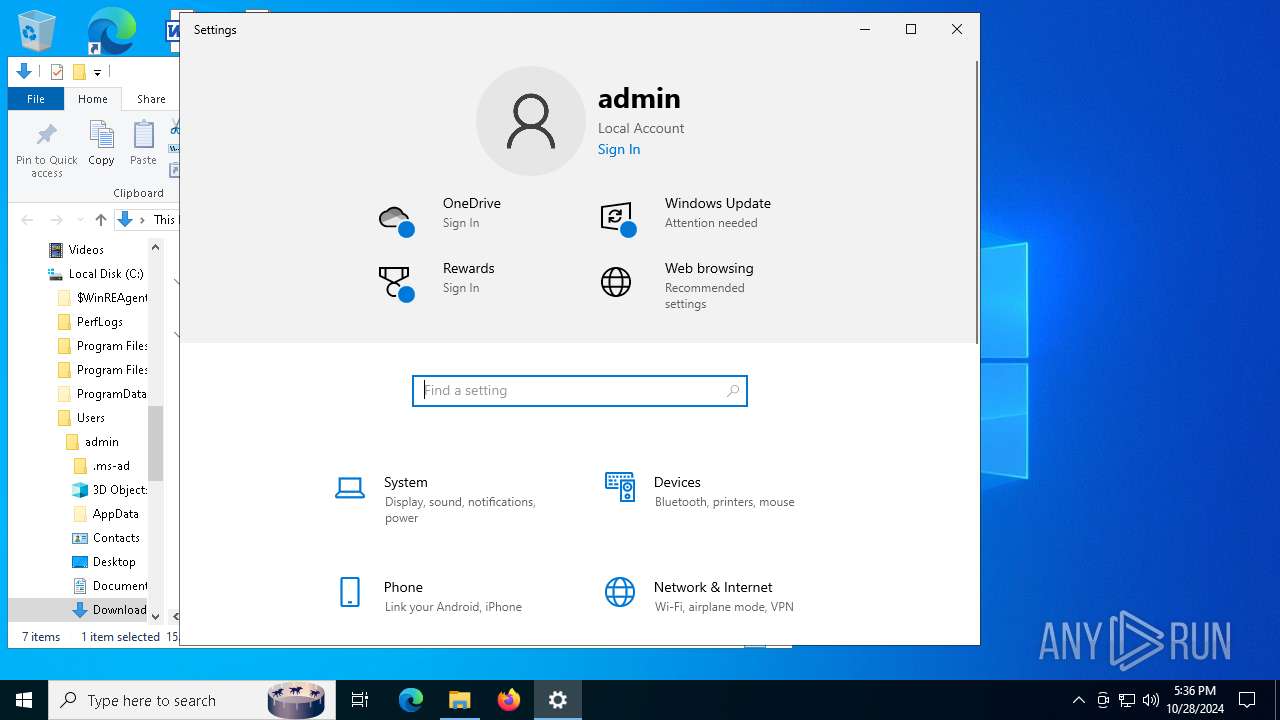Click the OneDrive cloud icon
The width and height of the screenshot is (1280, 720).
coord(396,219)
